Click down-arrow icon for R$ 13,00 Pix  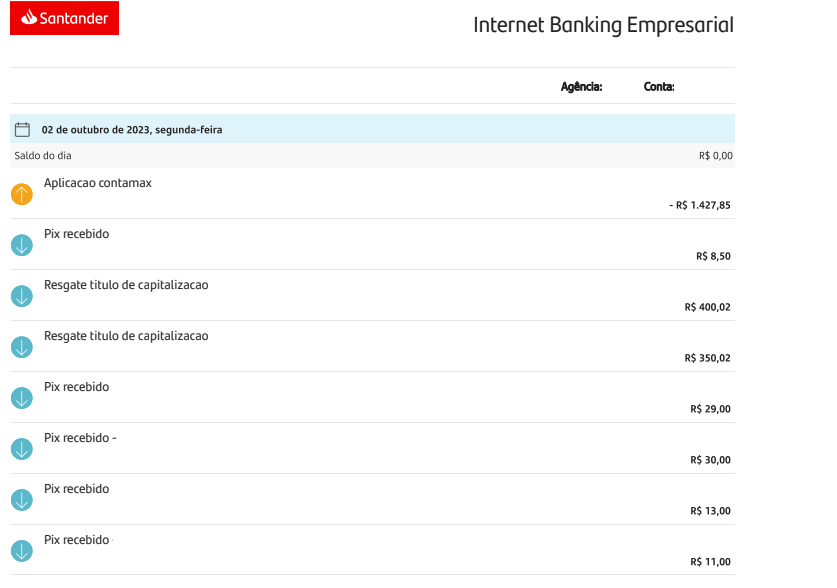pyautogui.click(x=22, y=500)
